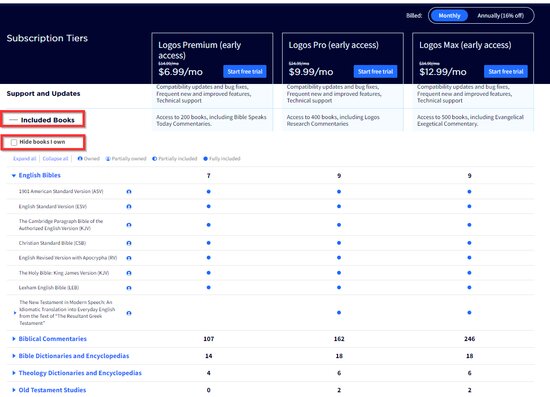The width and height of the screenshot is (550, 397).
Task: Expand the Biblical Commentaries category
Action: pos(14,339)
